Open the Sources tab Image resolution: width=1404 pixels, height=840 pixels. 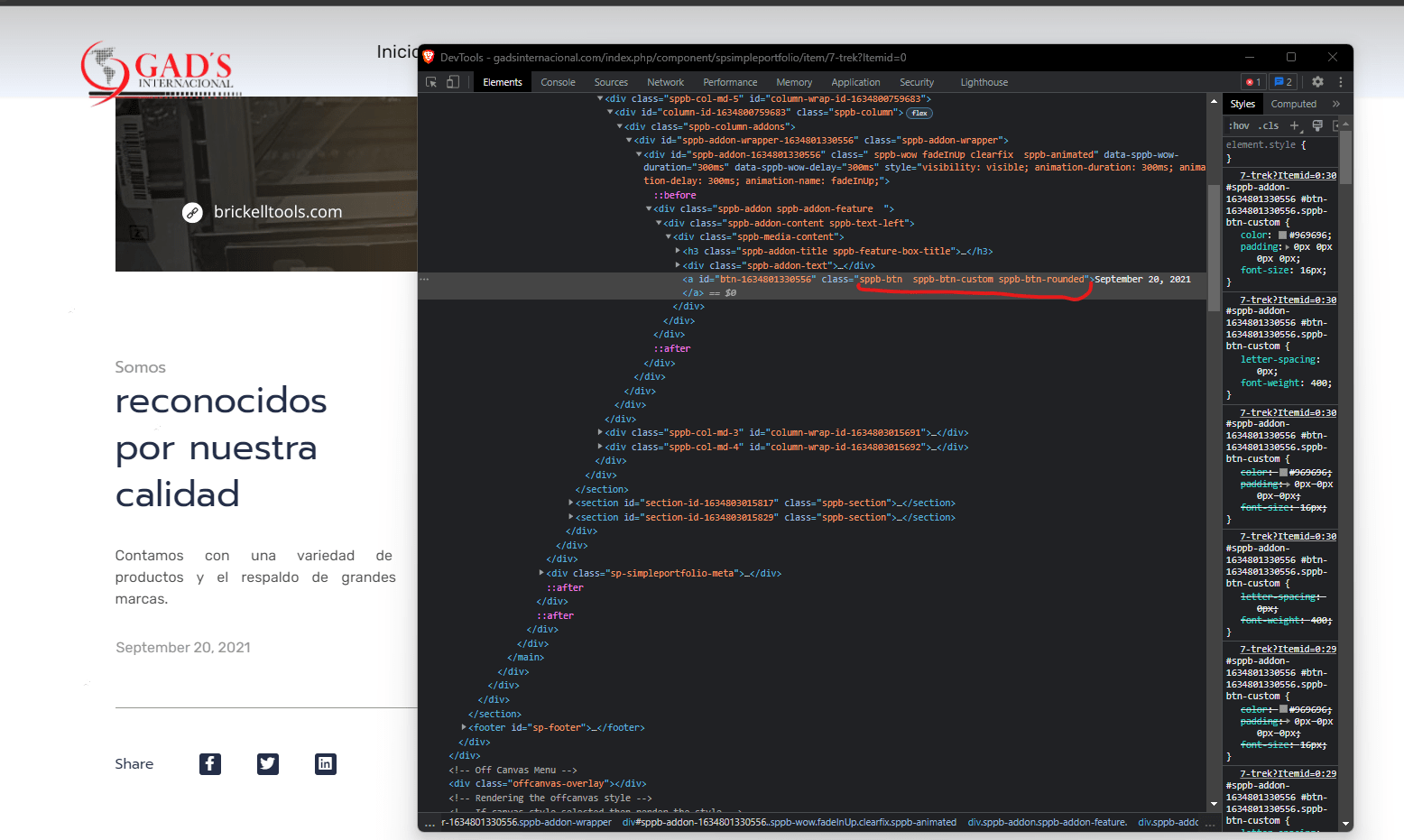tap(611, 82)
